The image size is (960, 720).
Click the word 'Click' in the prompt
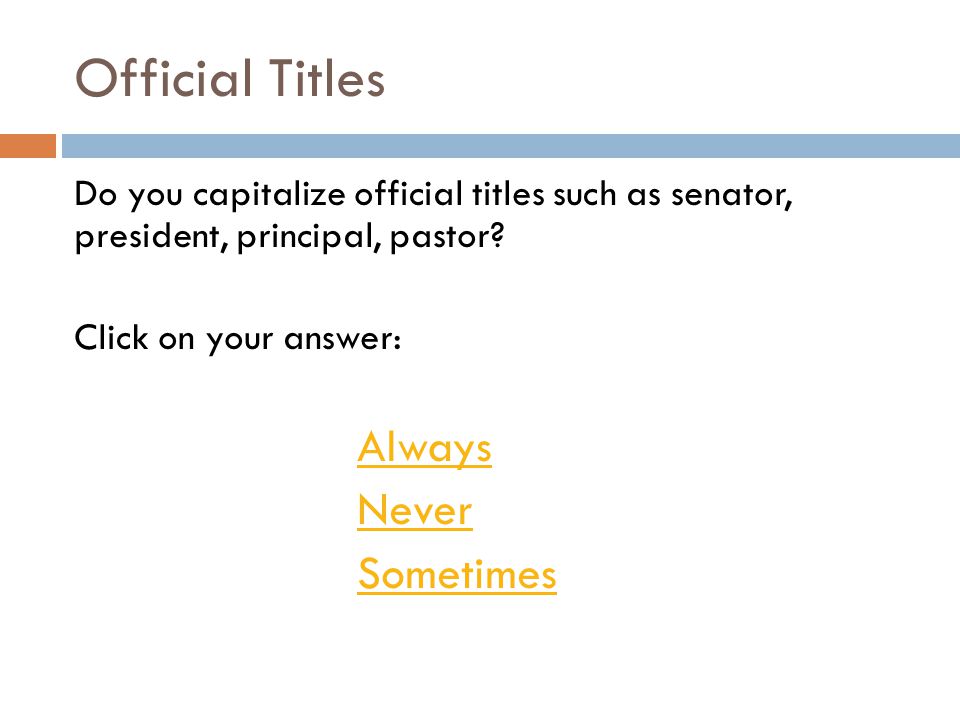tap(111, 337)
